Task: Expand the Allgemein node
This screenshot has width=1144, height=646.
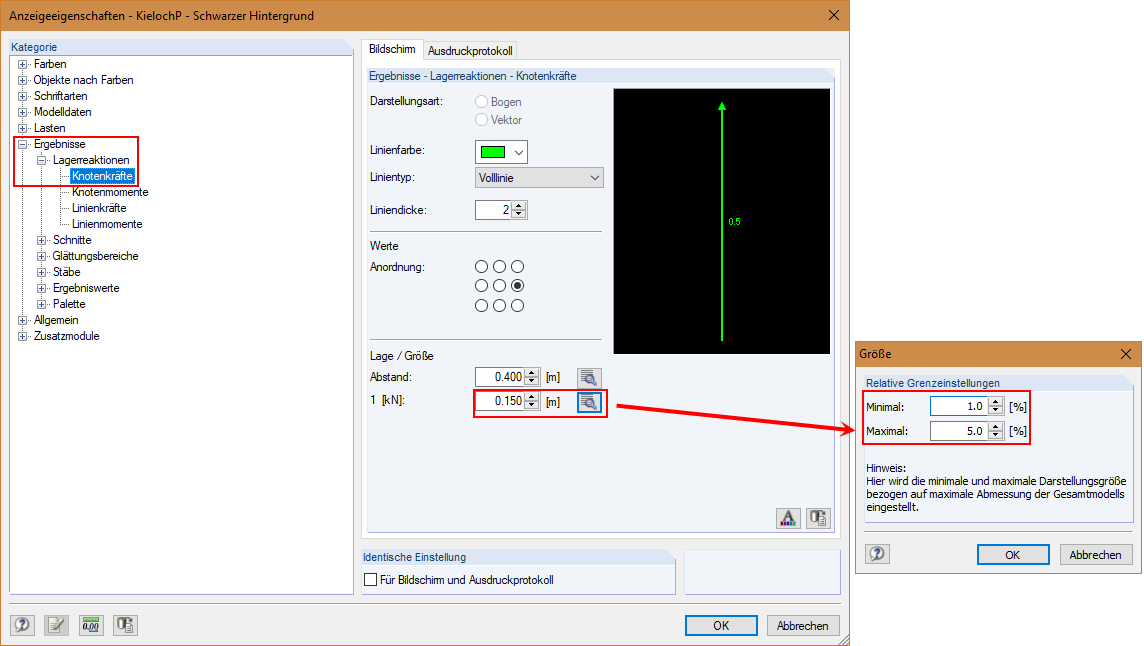Action: [23, 320]
